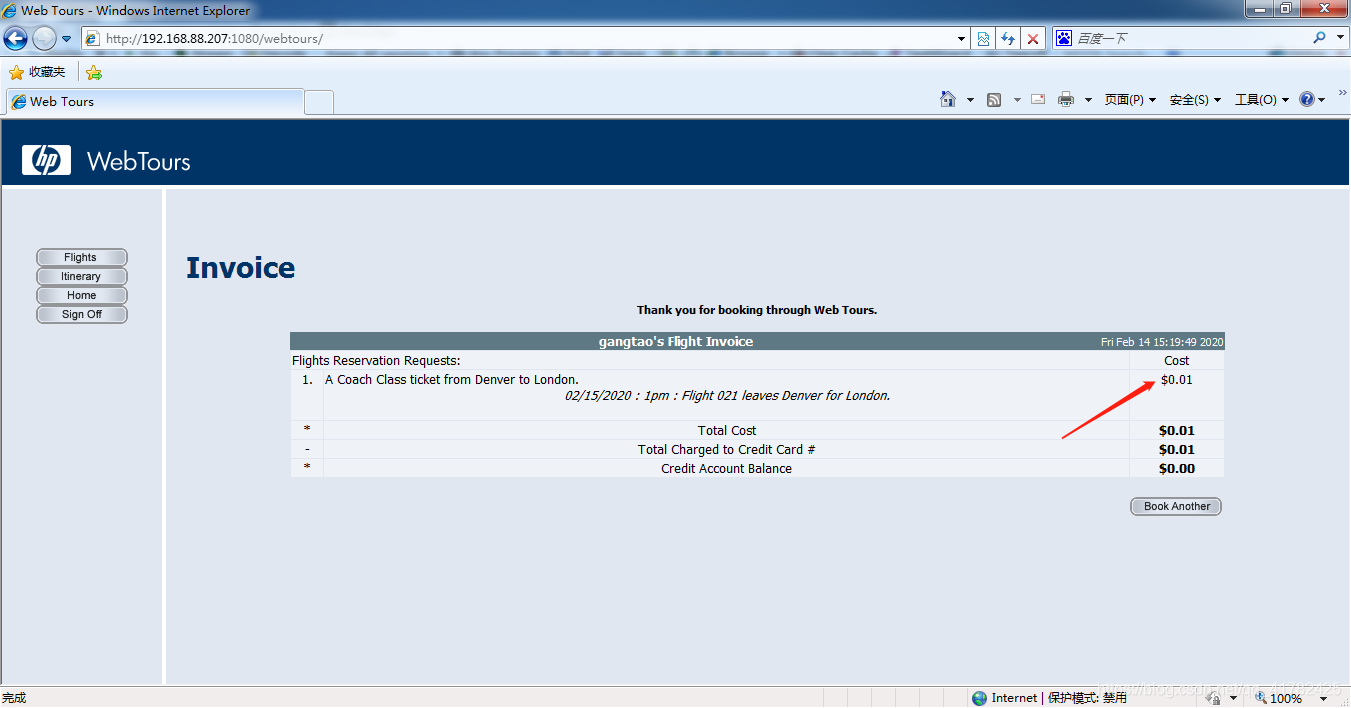Open the Help question mark icon
Image resolution: width=1351 pixels, height=708 pixels.
click(1306, 99)
